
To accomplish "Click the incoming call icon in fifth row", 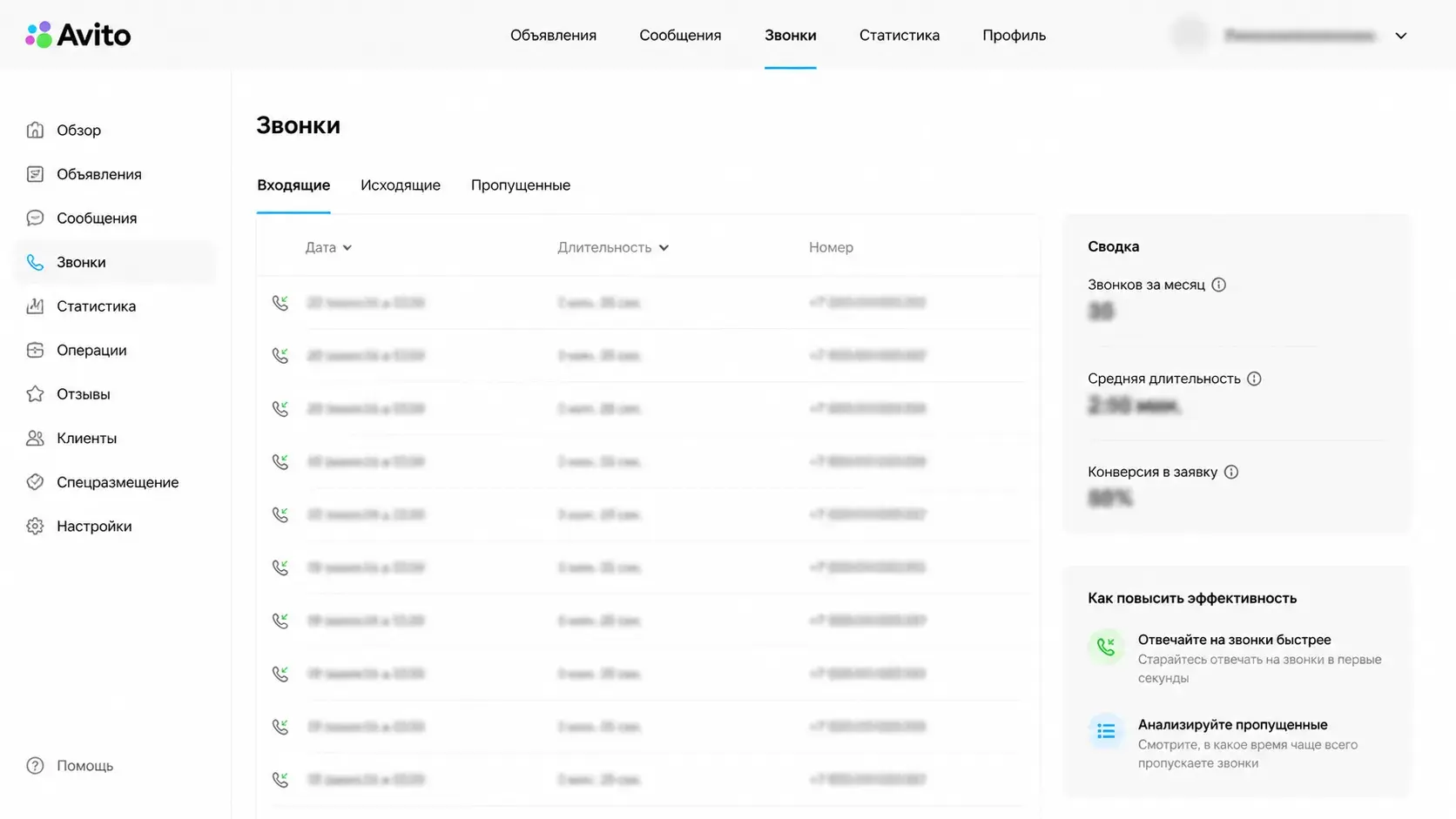I will click(x=280, y=514).
